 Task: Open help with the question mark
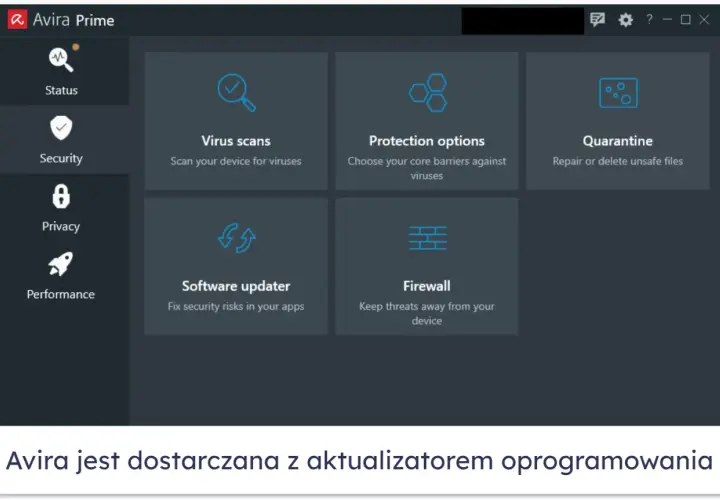coord(649,19)
